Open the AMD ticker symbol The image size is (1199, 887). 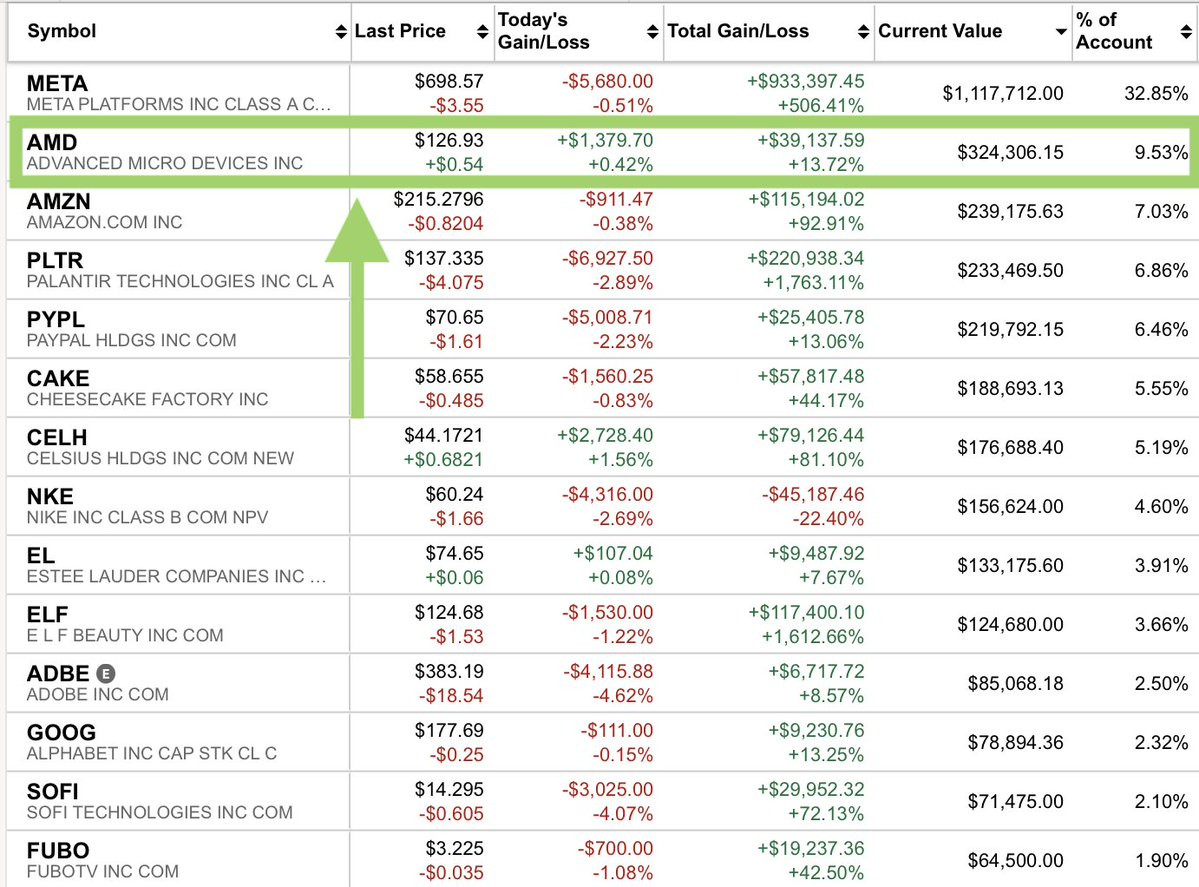pos(52,142)
